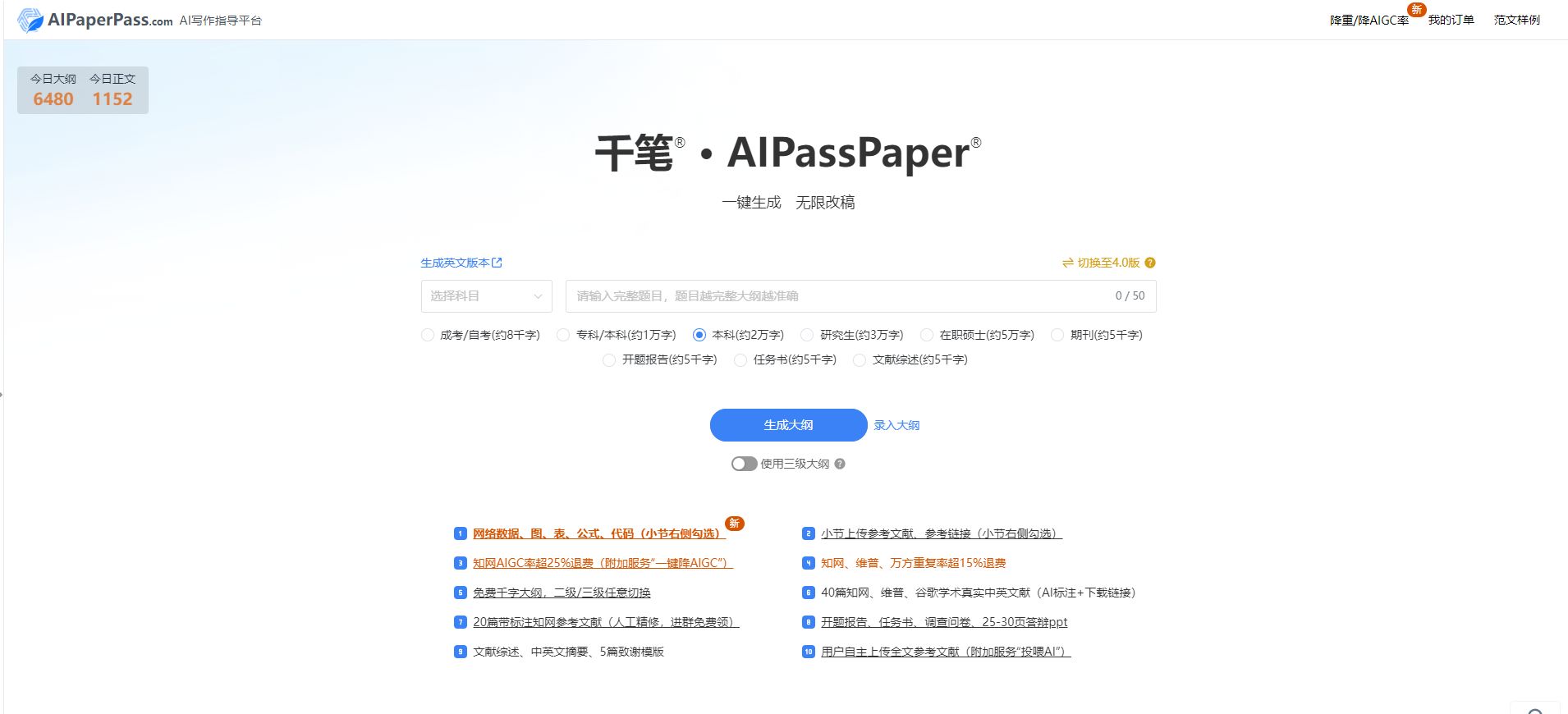Screen dimensions: 1568x714
Task: Select 研究生(约3万字) option
Action: (852, 335)
